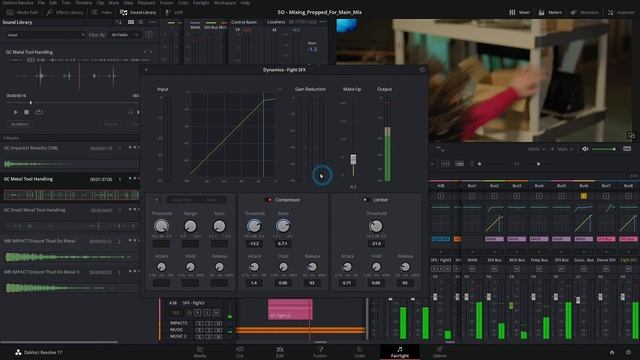Click the Sound Library sort icon

point(119,22)
